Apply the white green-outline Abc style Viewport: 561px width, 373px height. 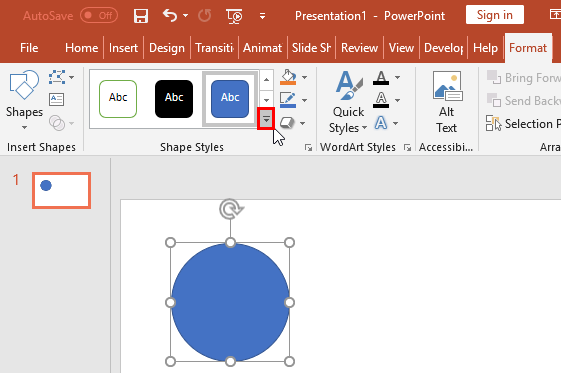(x=118, y=99)
